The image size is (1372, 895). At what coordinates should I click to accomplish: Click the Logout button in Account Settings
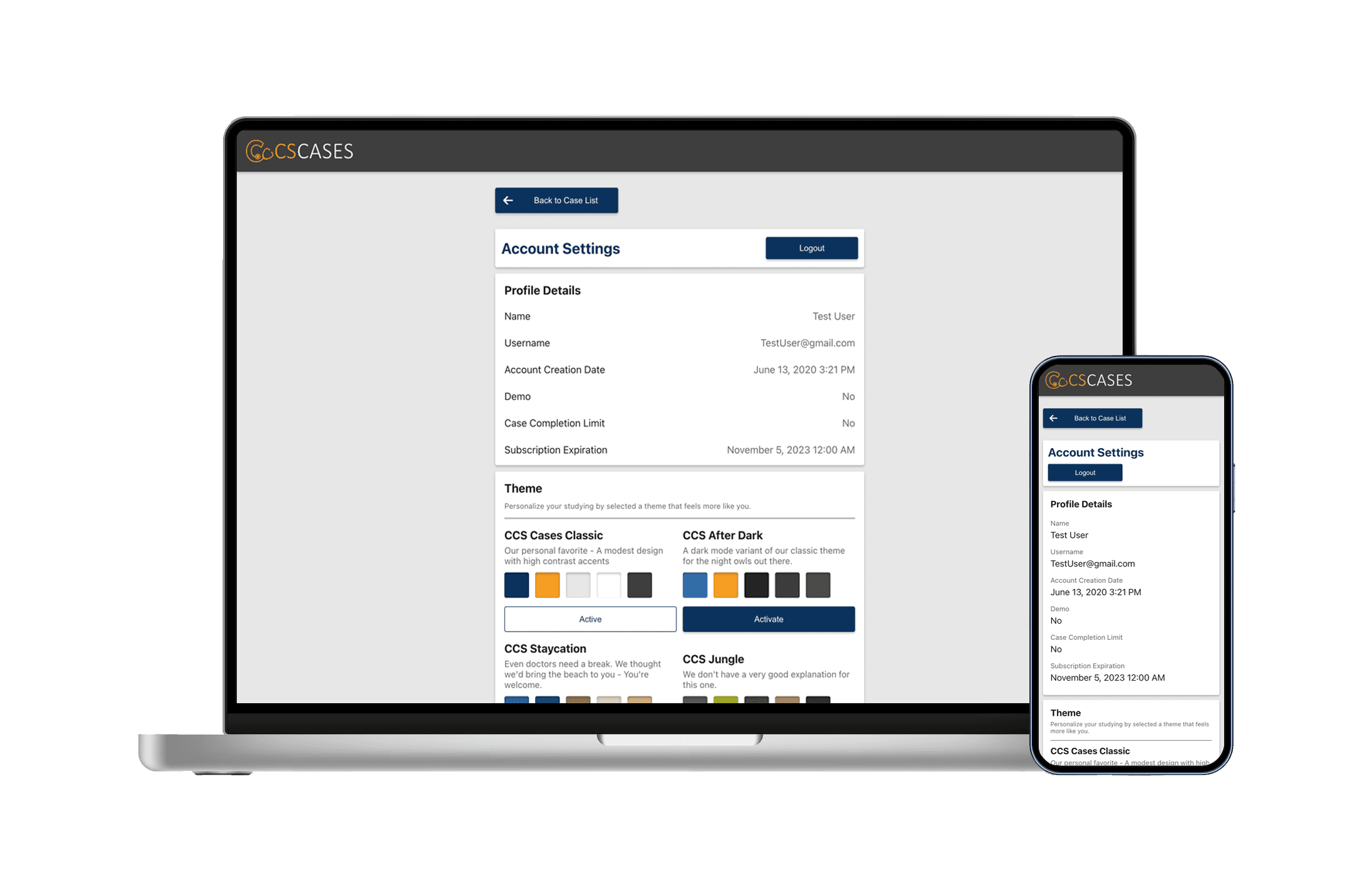[x=811, y=248]
